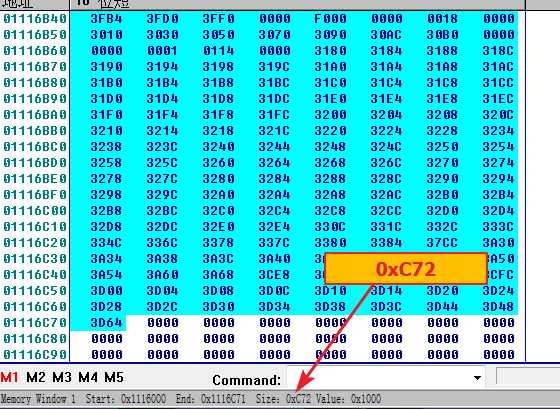Select address row 01116C00
Image resolution: width=560 pixels, height=409 pixels.
(35, 211)
